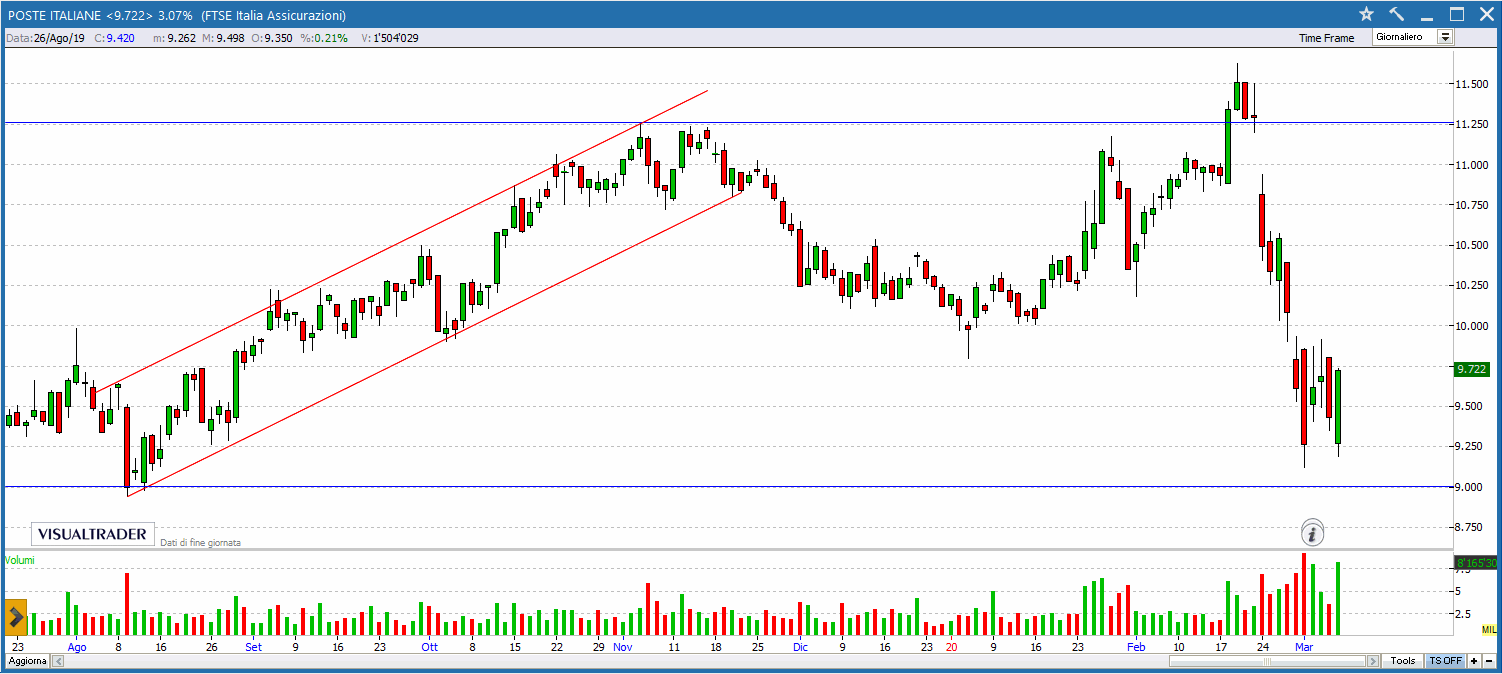The width and height of the screenshot is (1502, 674).
Task: Click the '%:0.21%' change value
Action: (323, 38)
